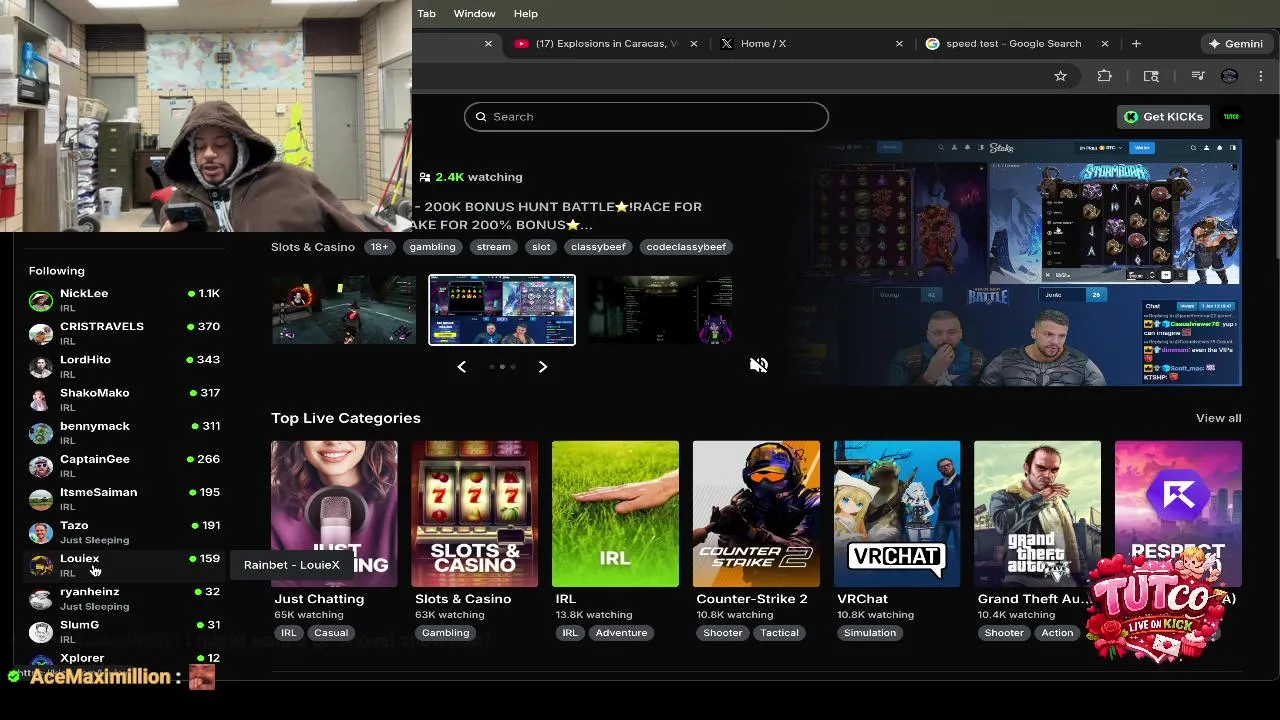Open the Counter-Strike 2 category card
Viewport: 1280px width, 720px height.
tap(756, 513)
